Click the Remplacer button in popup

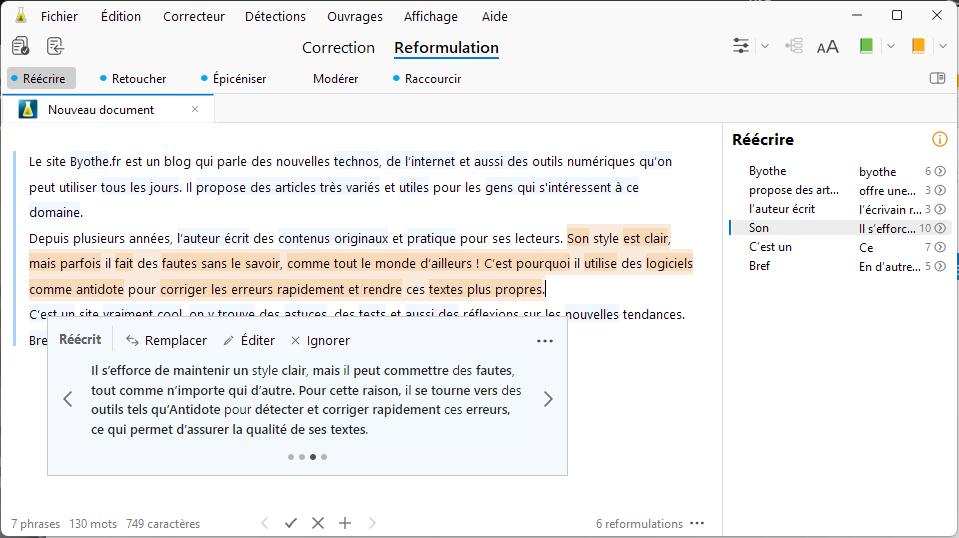click(166, 341)
